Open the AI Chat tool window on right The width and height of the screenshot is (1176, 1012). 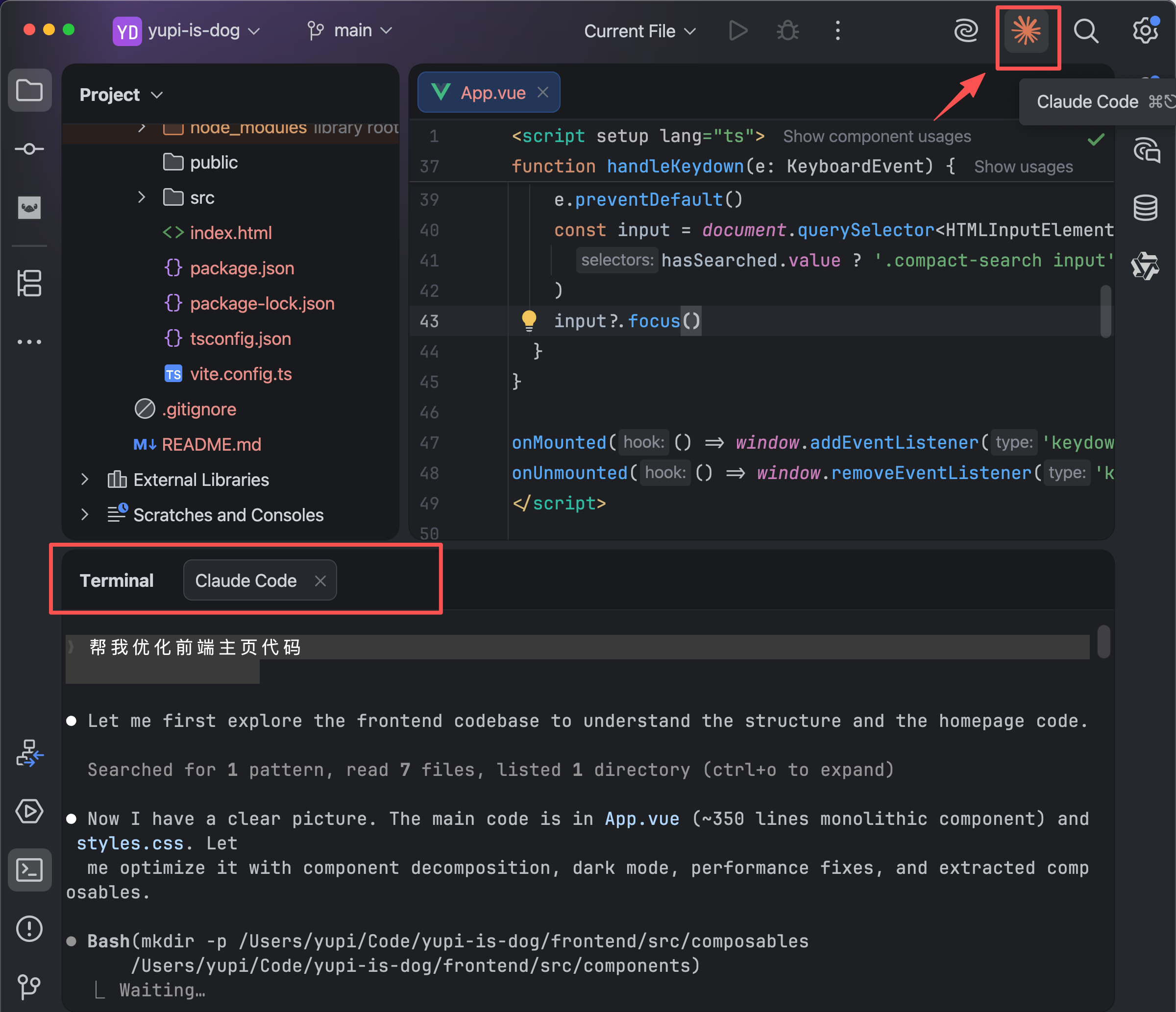[x=1147, y=150]
